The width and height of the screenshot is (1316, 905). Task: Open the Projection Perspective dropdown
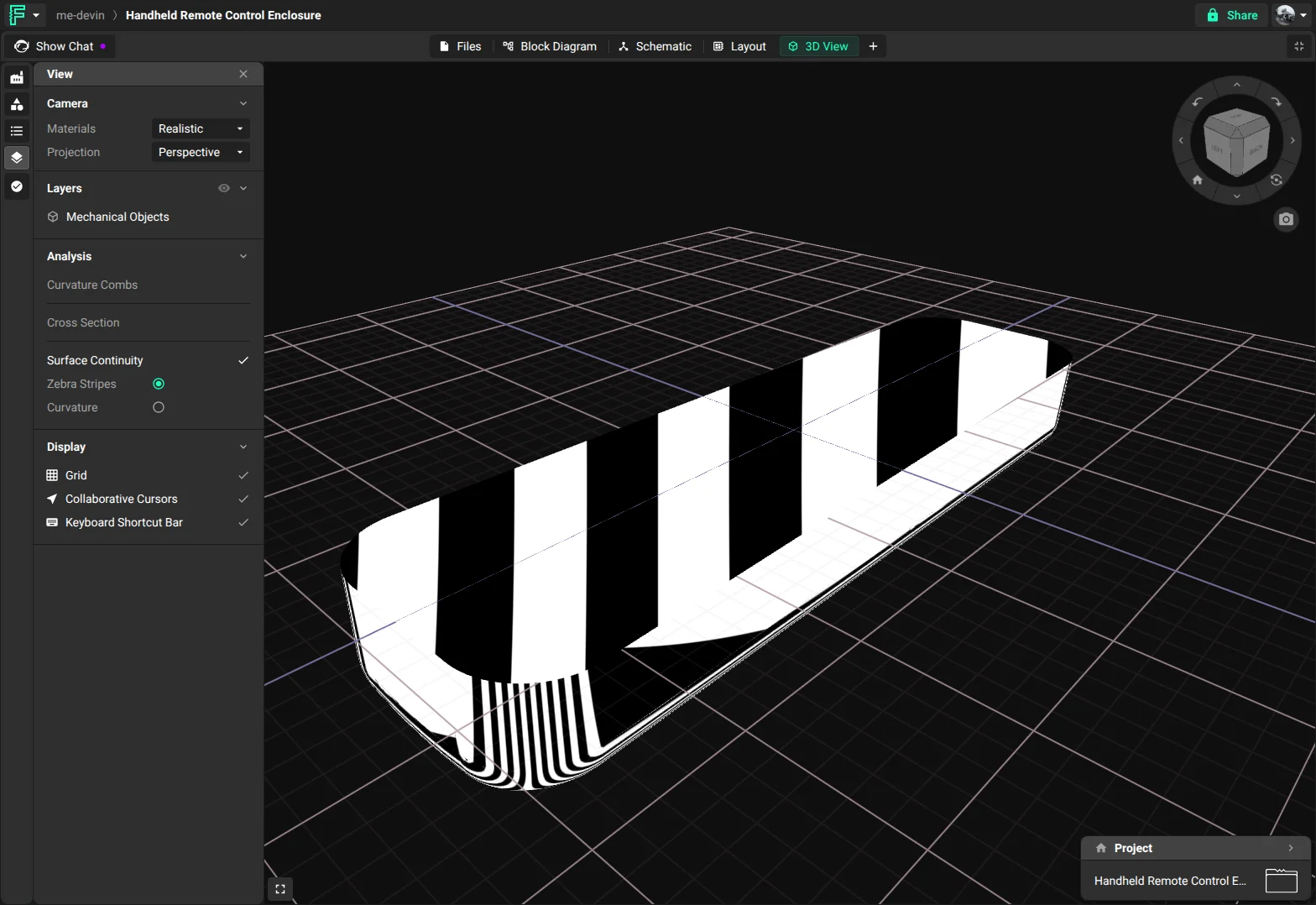pos(201,152)
